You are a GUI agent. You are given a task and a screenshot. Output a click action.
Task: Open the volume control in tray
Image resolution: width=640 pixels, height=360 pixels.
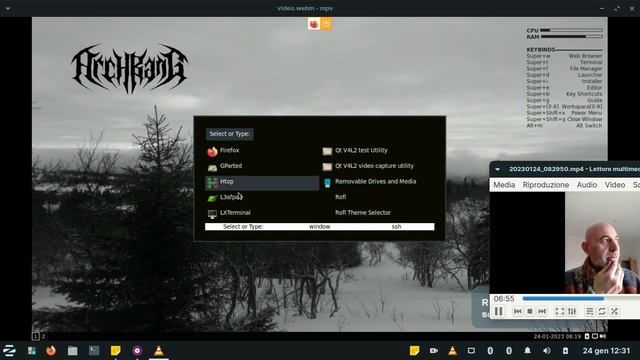click(x=547, y=351)
